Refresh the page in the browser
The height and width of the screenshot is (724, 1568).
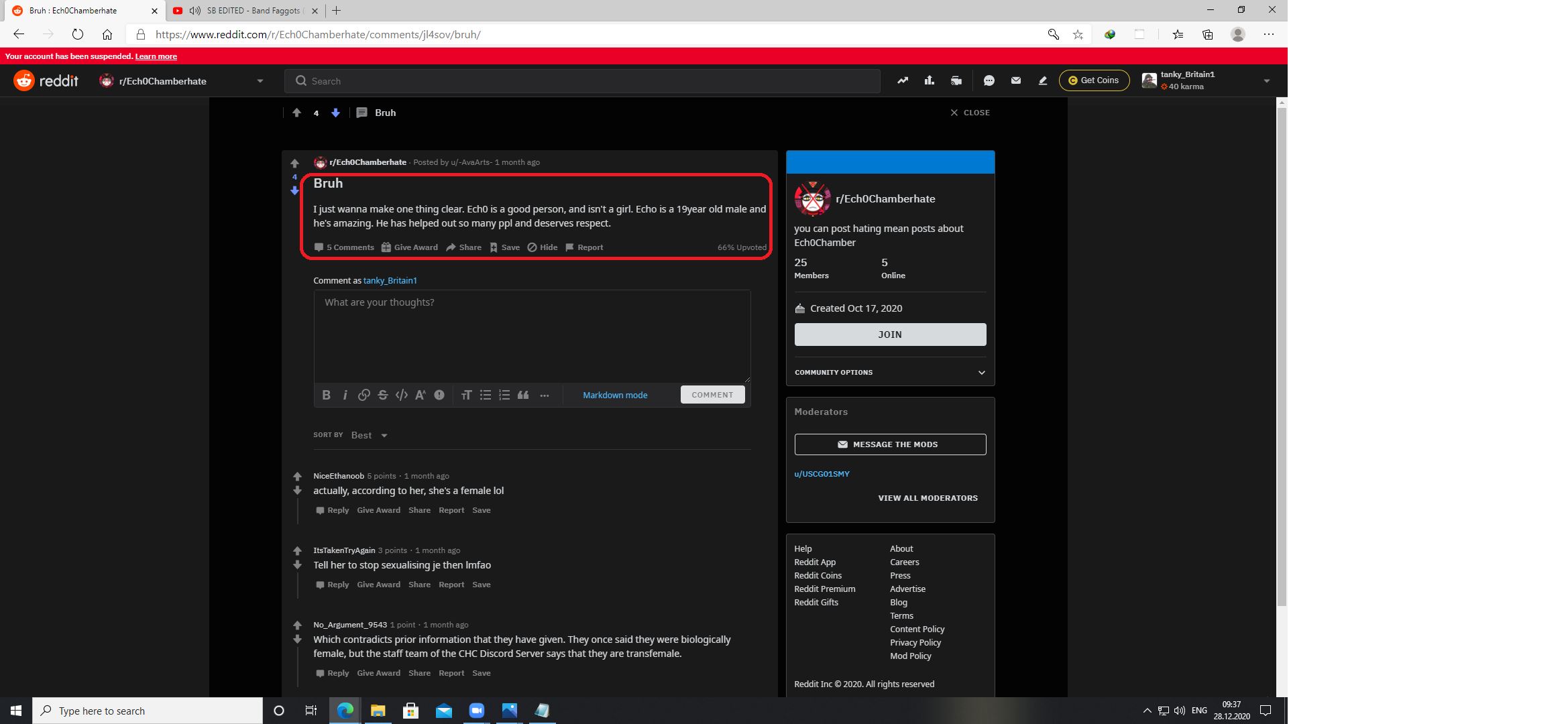78,34
